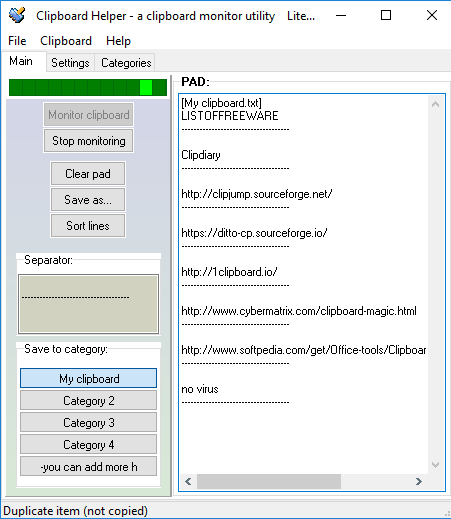Click the Clipdiary entry in the pad
This screenshot has height=519, width=451.
201,155
